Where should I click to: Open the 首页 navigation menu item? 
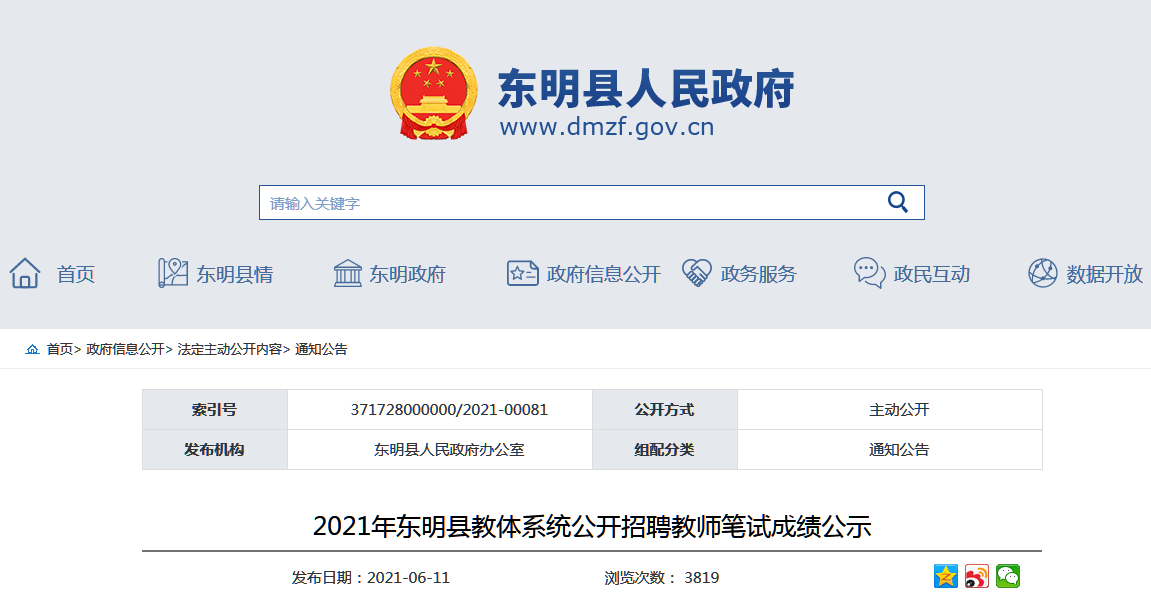pos(76,275)
